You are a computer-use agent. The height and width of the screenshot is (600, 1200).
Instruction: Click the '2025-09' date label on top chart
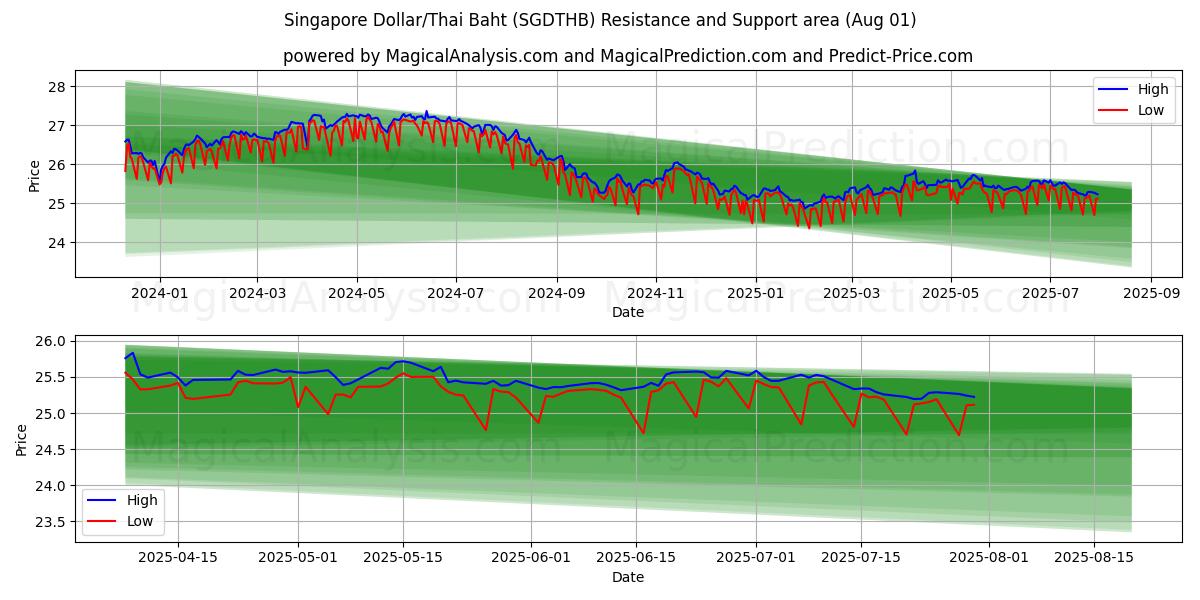tap(1151, 294)
